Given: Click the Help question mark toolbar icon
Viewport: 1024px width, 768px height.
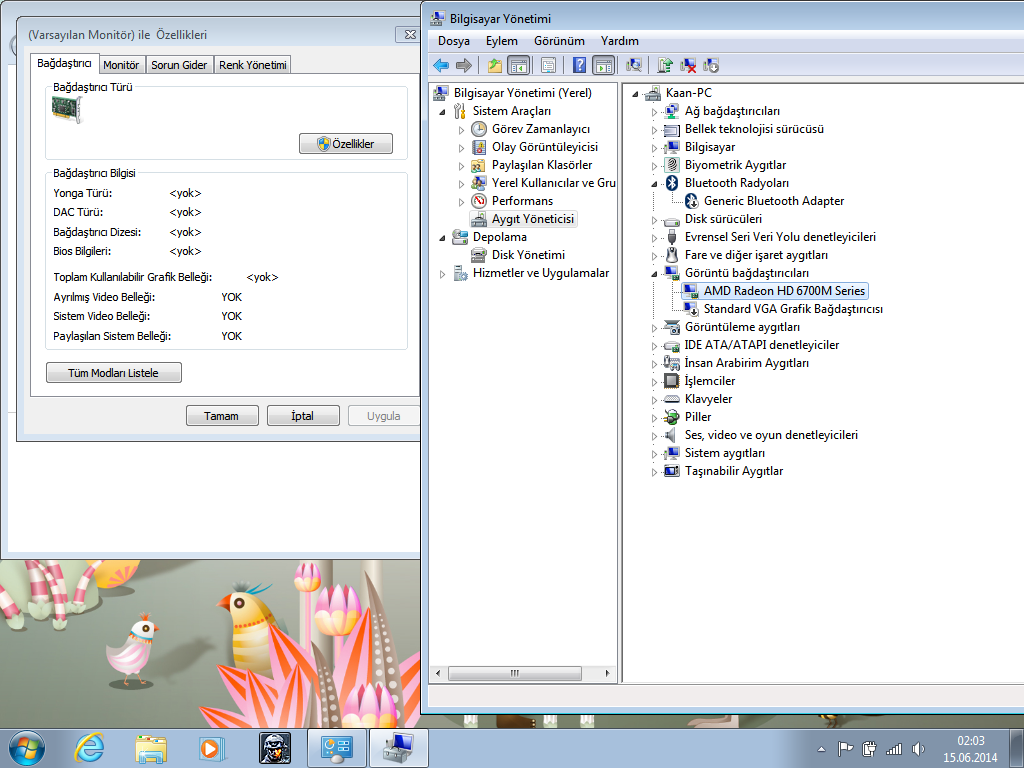Looking at the screenshot, I should (579, 65).
